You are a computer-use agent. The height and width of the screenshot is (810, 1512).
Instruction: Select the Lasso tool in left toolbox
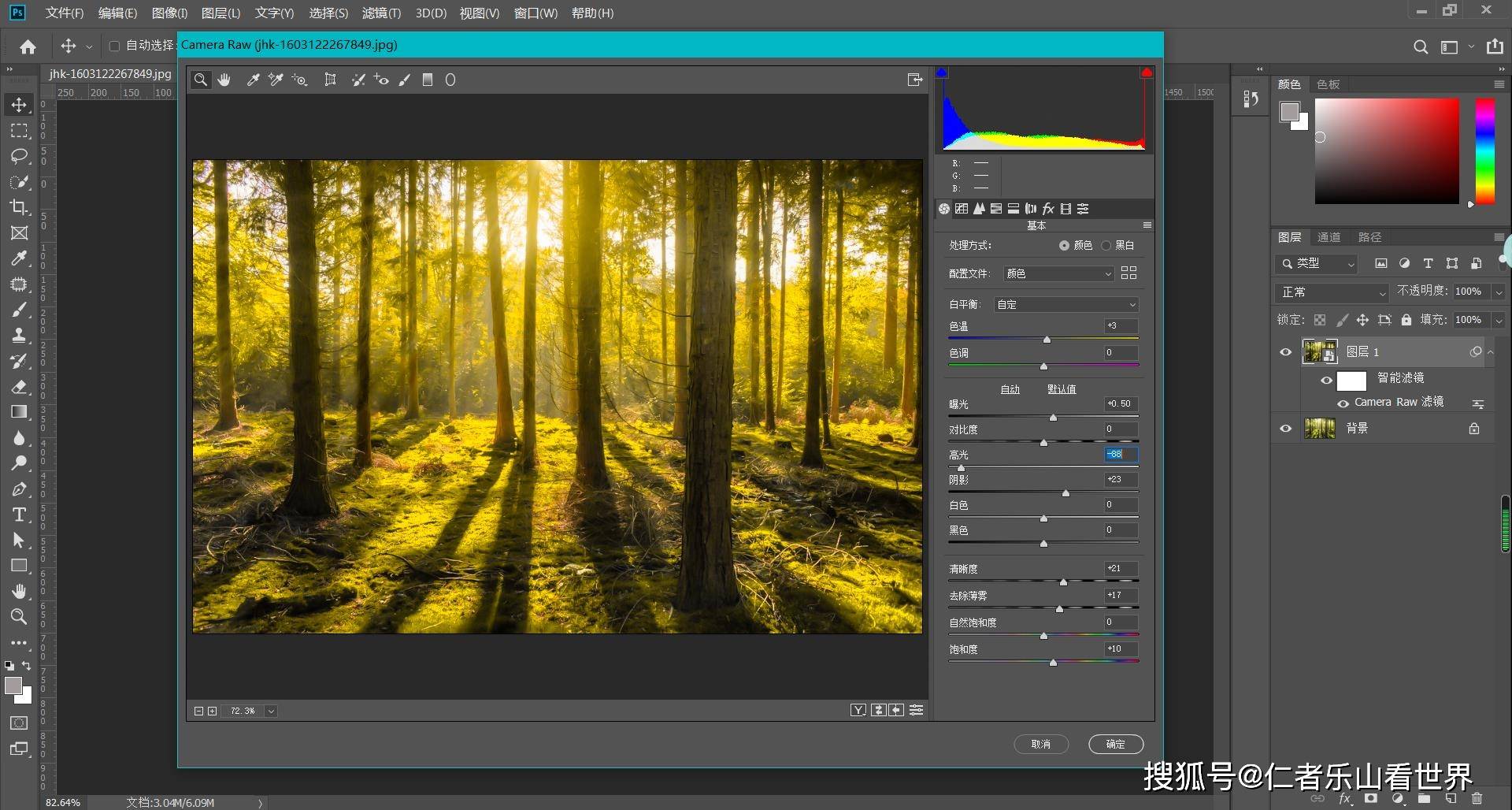click(x=19, y=156)
